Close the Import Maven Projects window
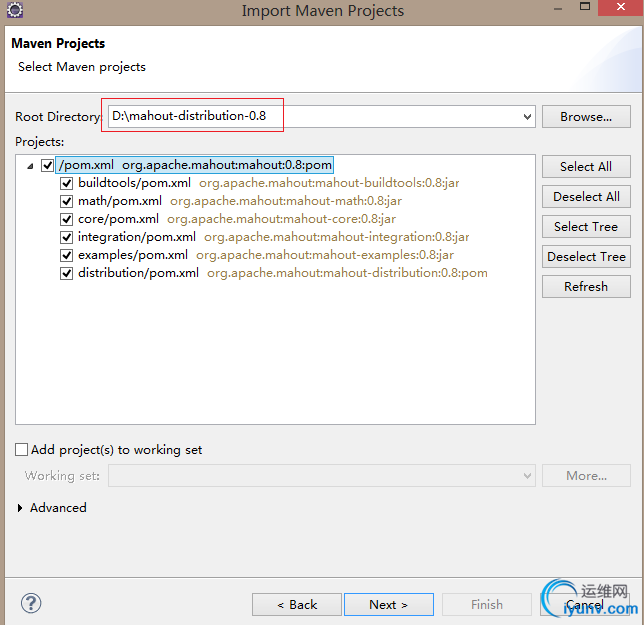This screenshot has width=644, height=625. pyautogui.click(x=621, y=7)
